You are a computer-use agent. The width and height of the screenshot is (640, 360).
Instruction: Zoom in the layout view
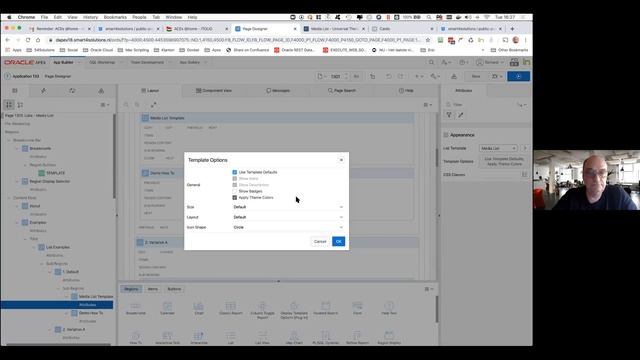pyautogui.click(x=138, y=105)
